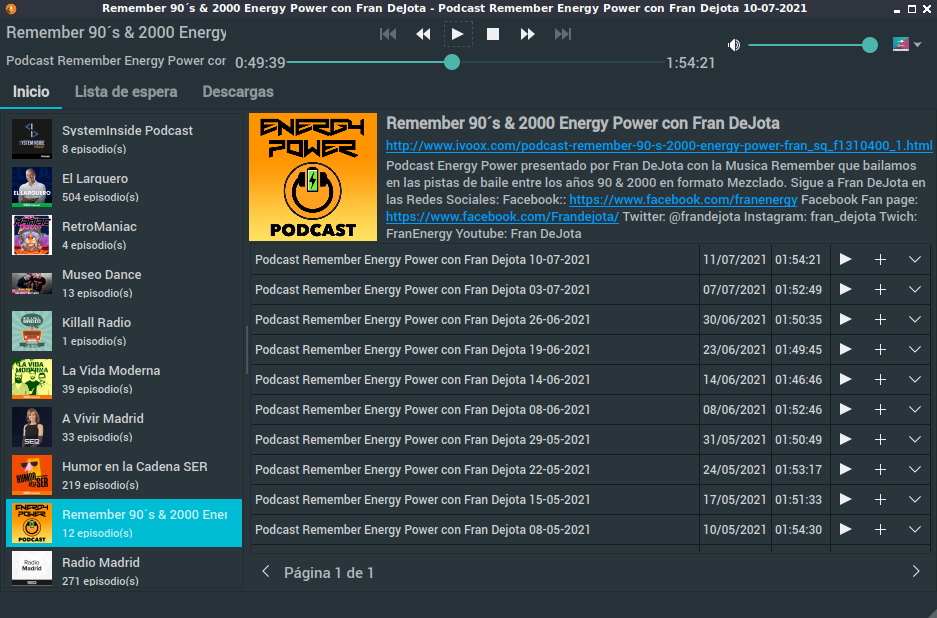Select Museo Dance podcast
This screenshot has width=937, height=618.
tap(124, 283)
